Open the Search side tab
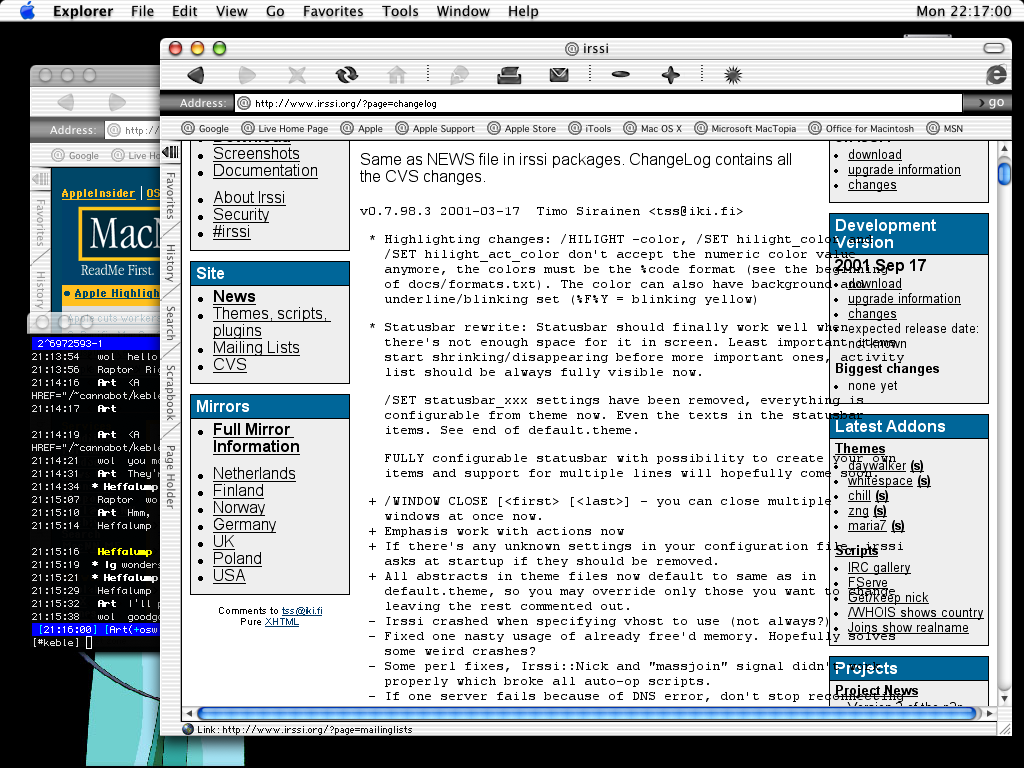1024x768 pixels. pos(170,323)
